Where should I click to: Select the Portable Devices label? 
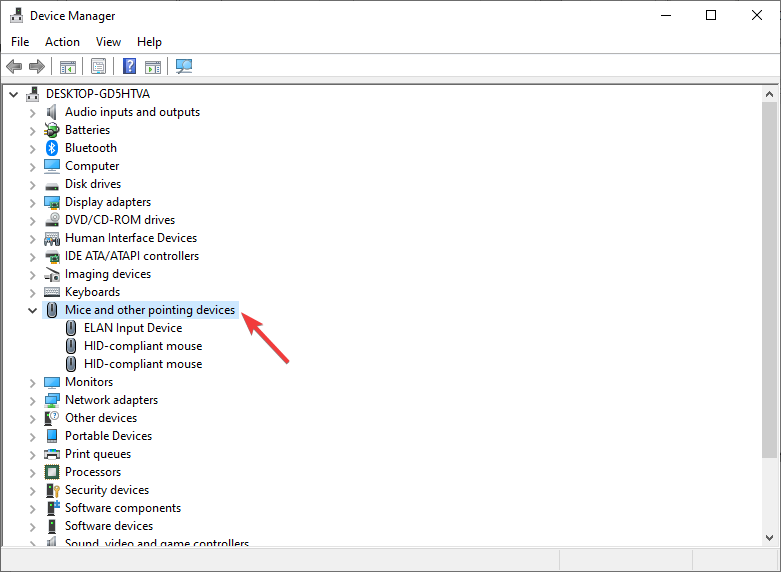109,436
